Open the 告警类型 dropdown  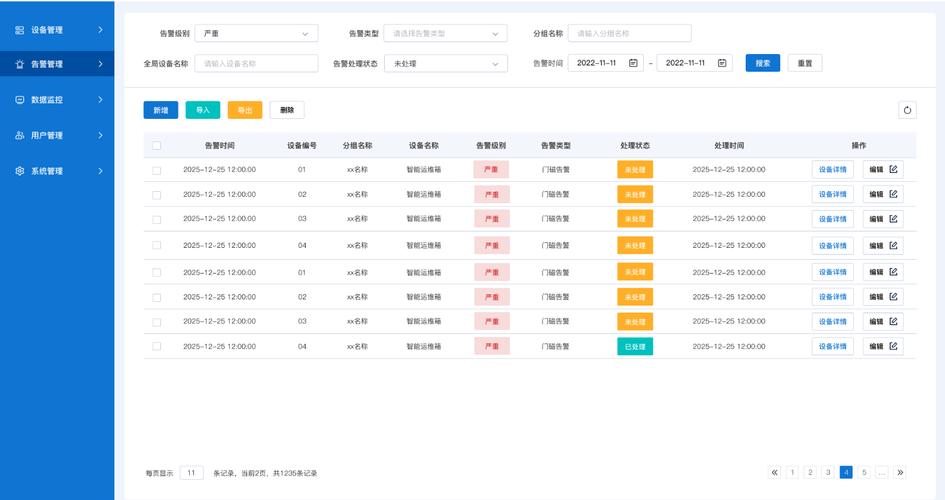[445, 34]
